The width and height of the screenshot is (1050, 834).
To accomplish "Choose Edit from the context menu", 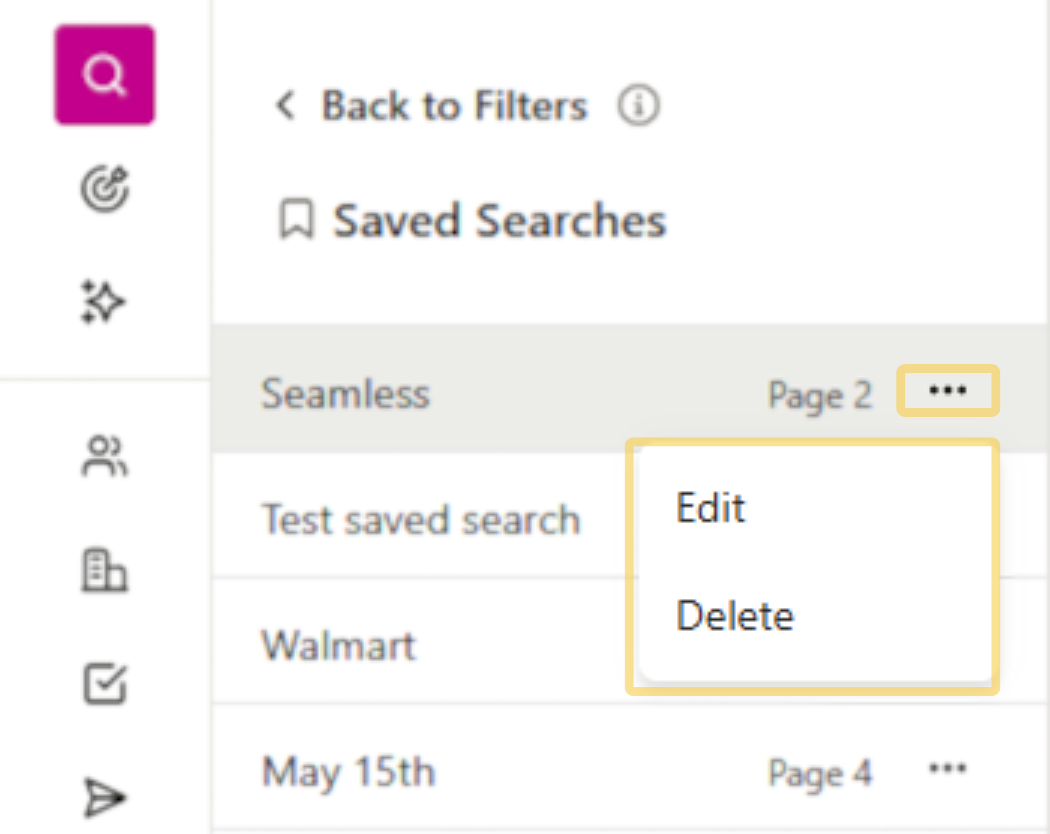I will pyautogui.click(x=710, y=508).
